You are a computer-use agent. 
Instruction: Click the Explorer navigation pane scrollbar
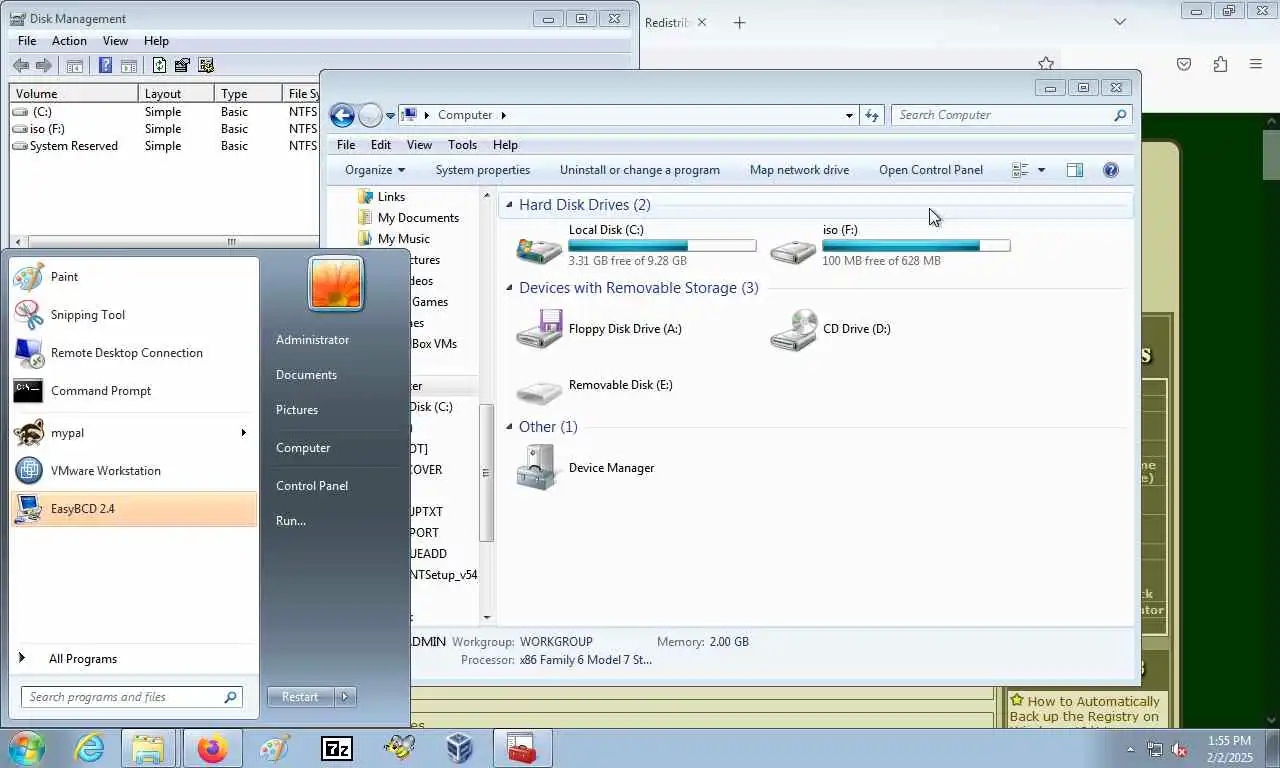(487, 473)
